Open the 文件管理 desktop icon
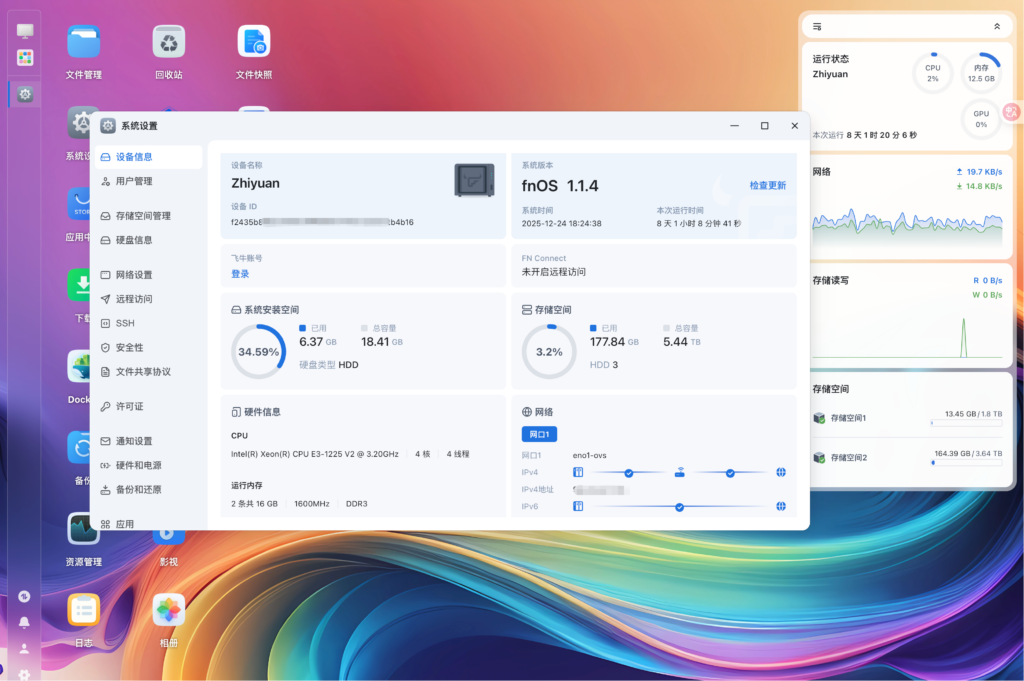 [84, 43]
